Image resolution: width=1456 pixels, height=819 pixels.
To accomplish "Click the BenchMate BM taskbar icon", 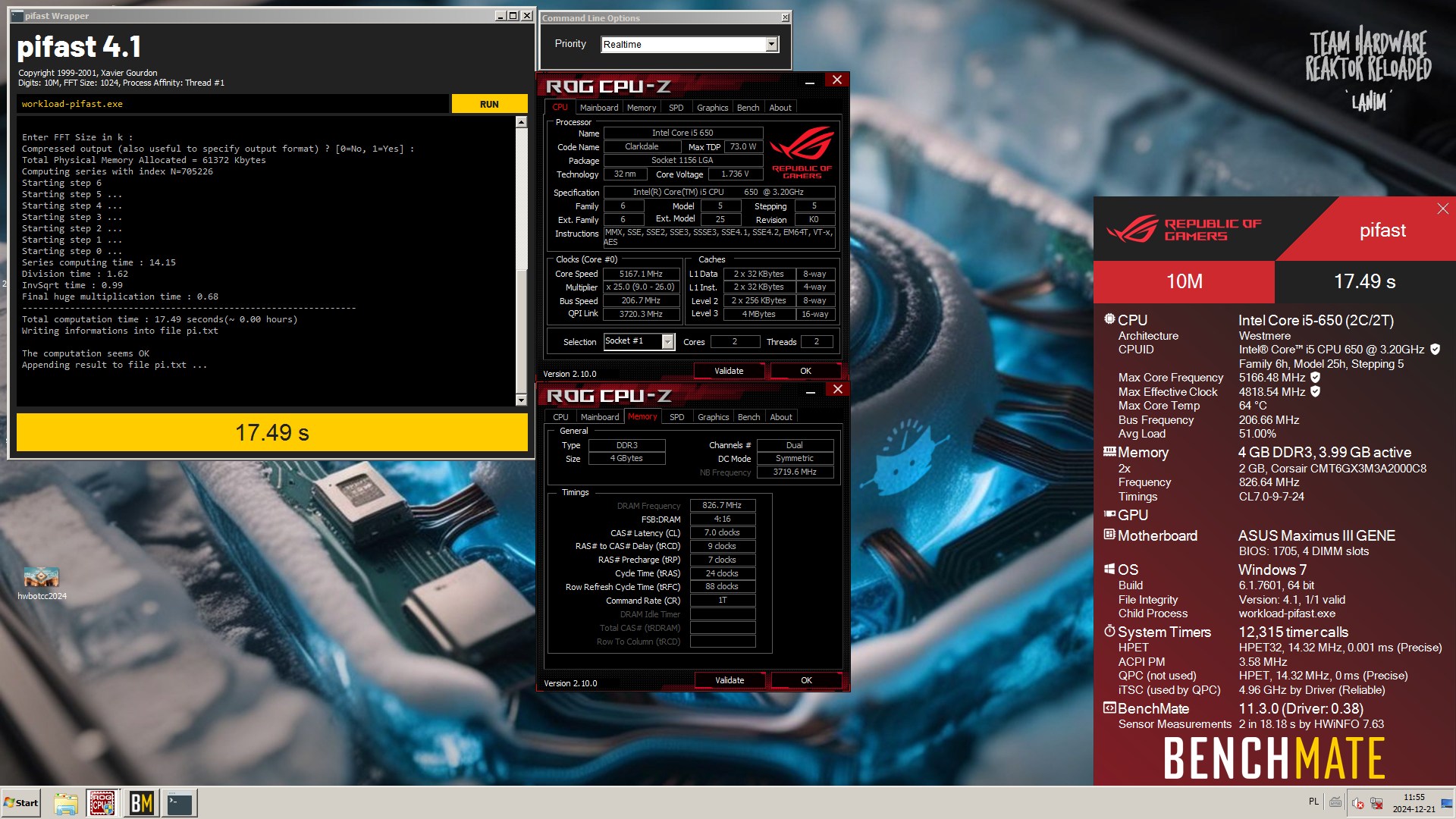I will point(142,803).
